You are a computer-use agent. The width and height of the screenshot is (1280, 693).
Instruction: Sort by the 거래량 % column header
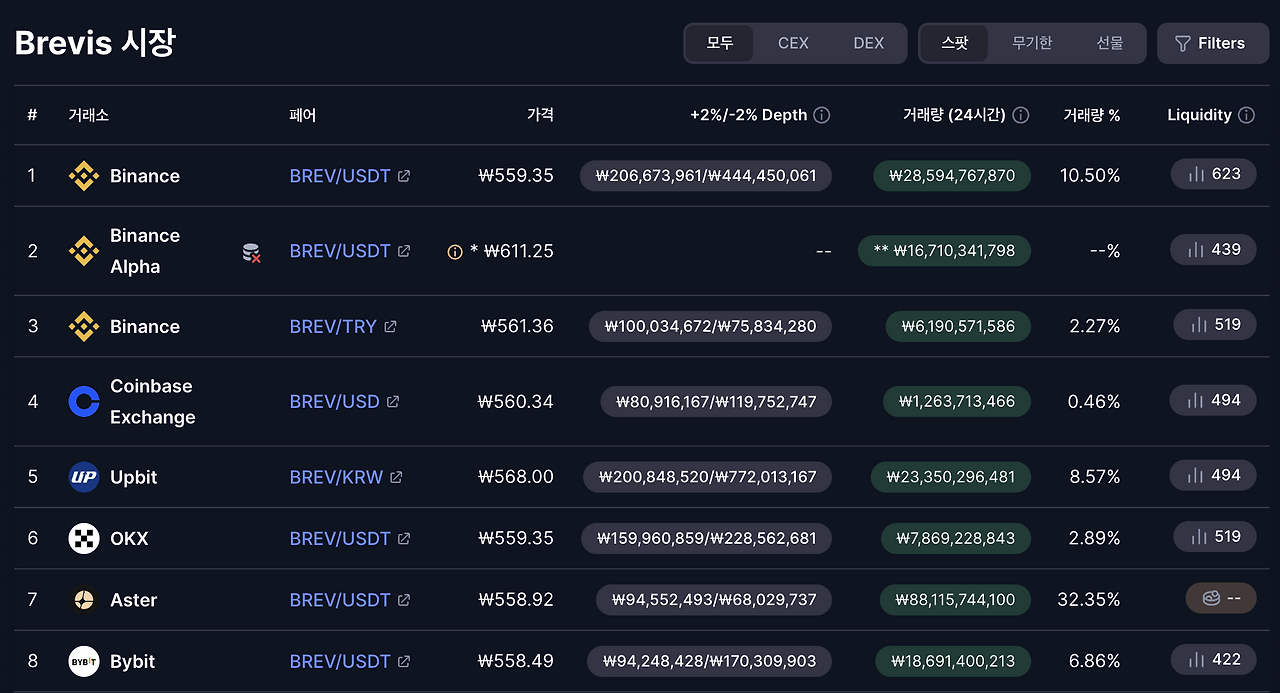click(1091, 115)
